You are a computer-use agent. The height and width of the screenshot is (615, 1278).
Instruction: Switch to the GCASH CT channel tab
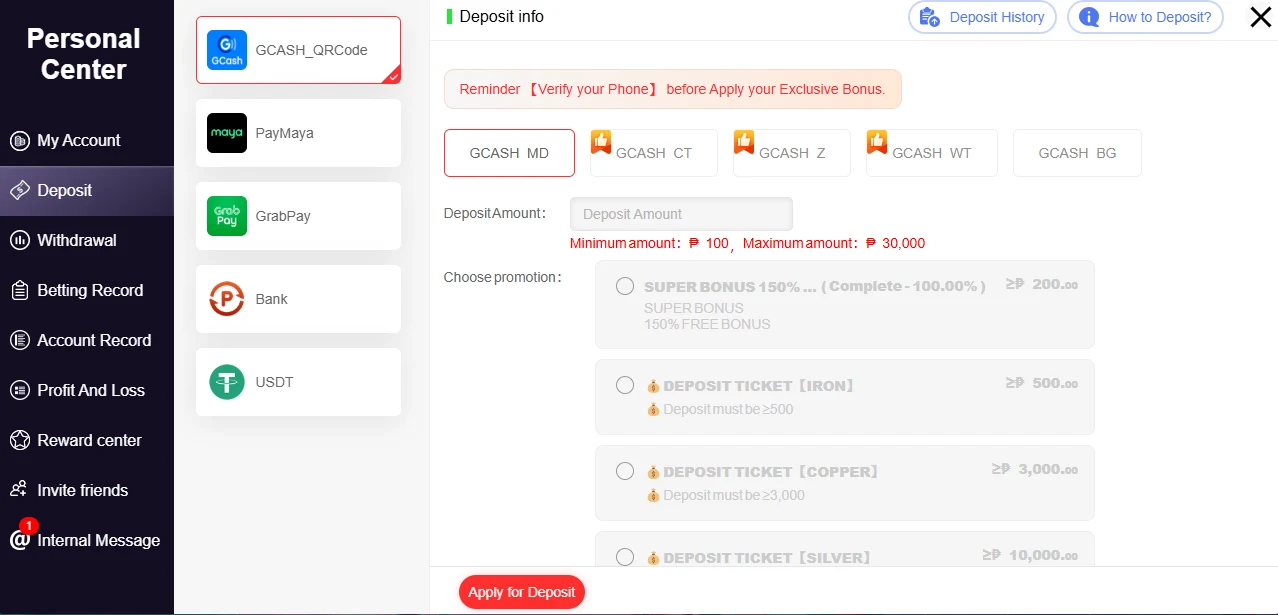[x=653, y=153]
